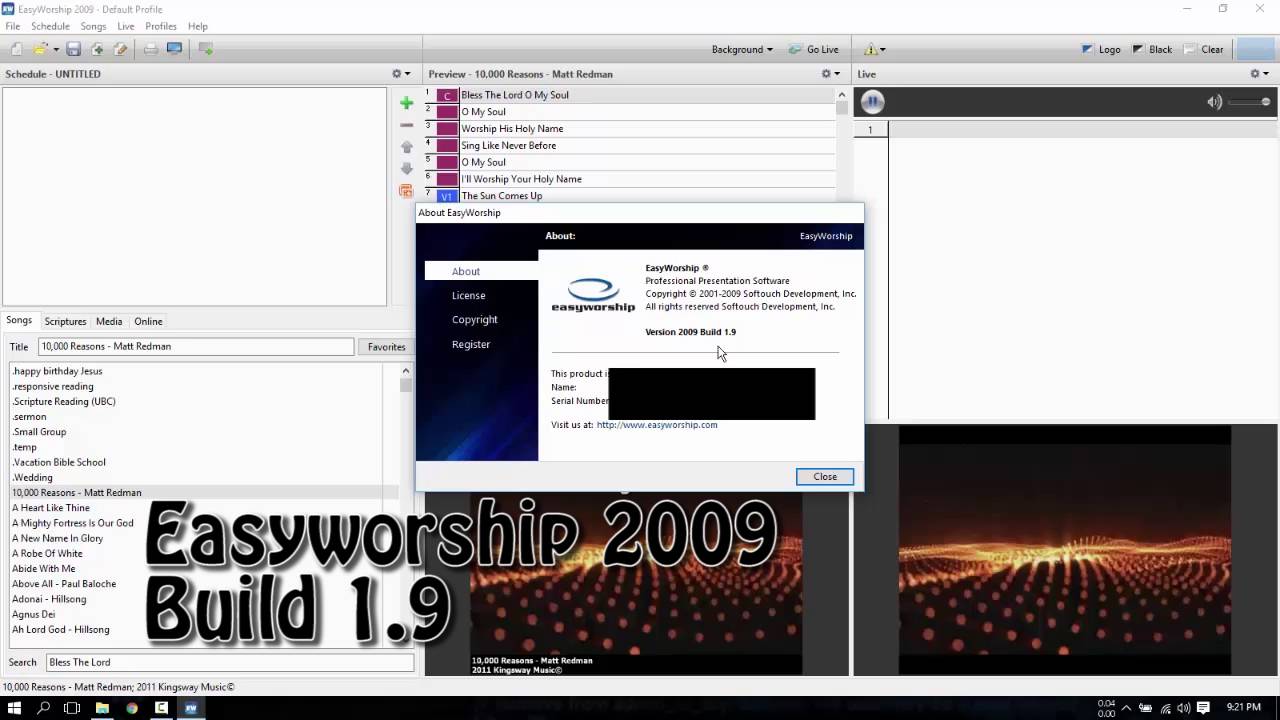This screenshot has height=720, width=1280.
Task: Open File Explorer from the taskbar
Action: [102, 707]
